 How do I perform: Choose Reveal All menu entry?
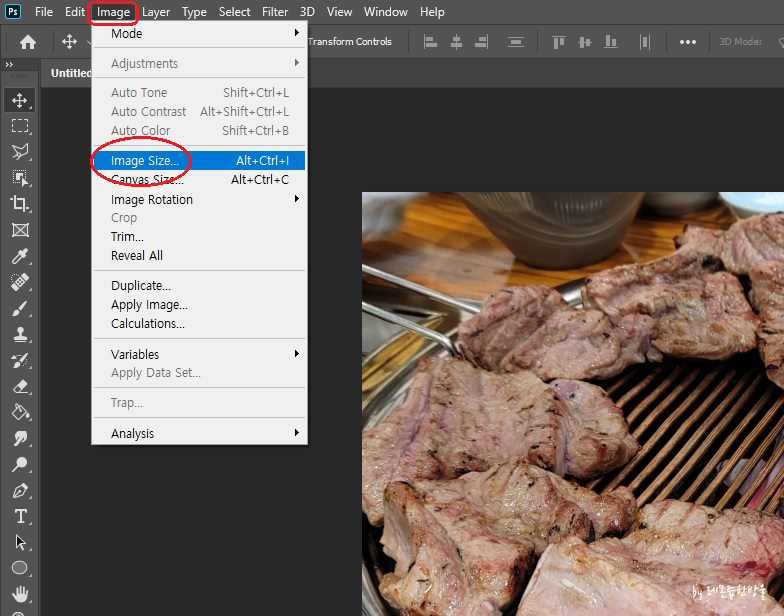[x=200, y=256]
